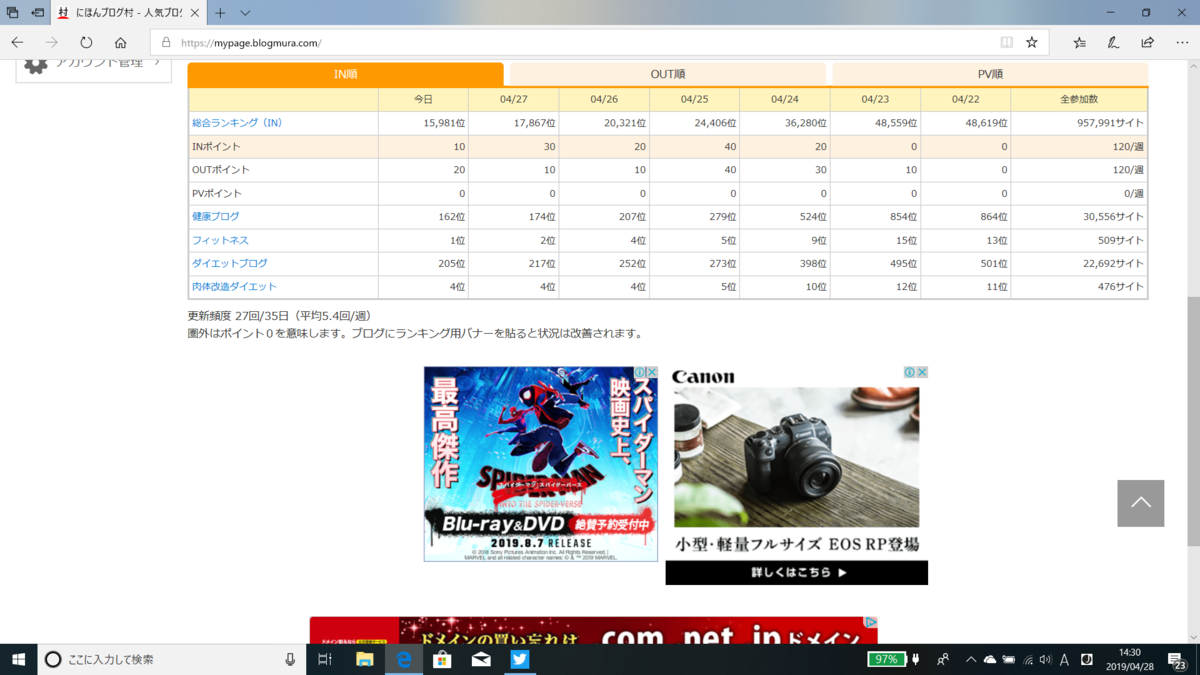Show hidden system tray icons
Viewport: 1200px width, 675px height.
click(969, 659)
